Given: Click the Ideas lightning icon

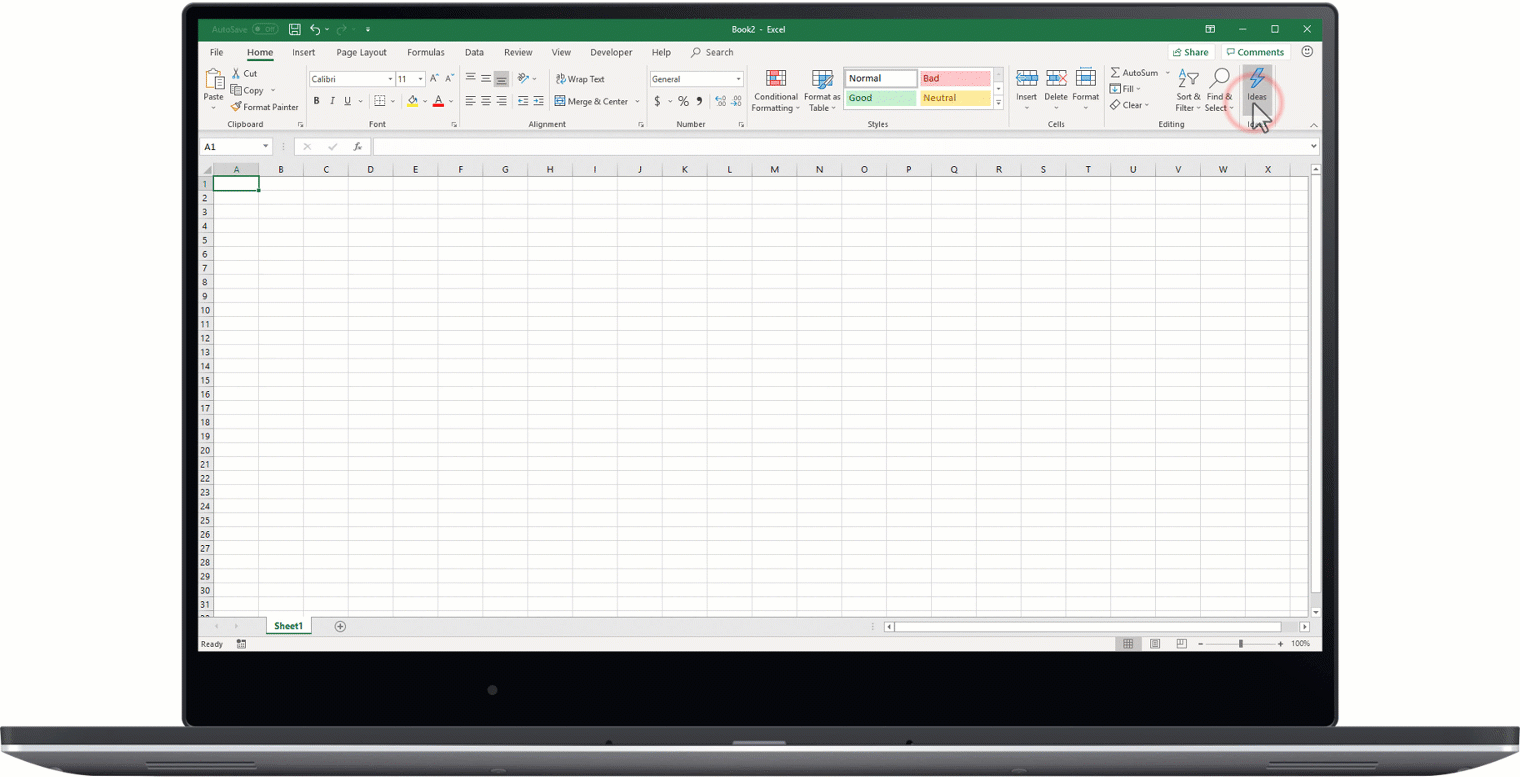Looking at the screenshot, I should [1257, 79].
